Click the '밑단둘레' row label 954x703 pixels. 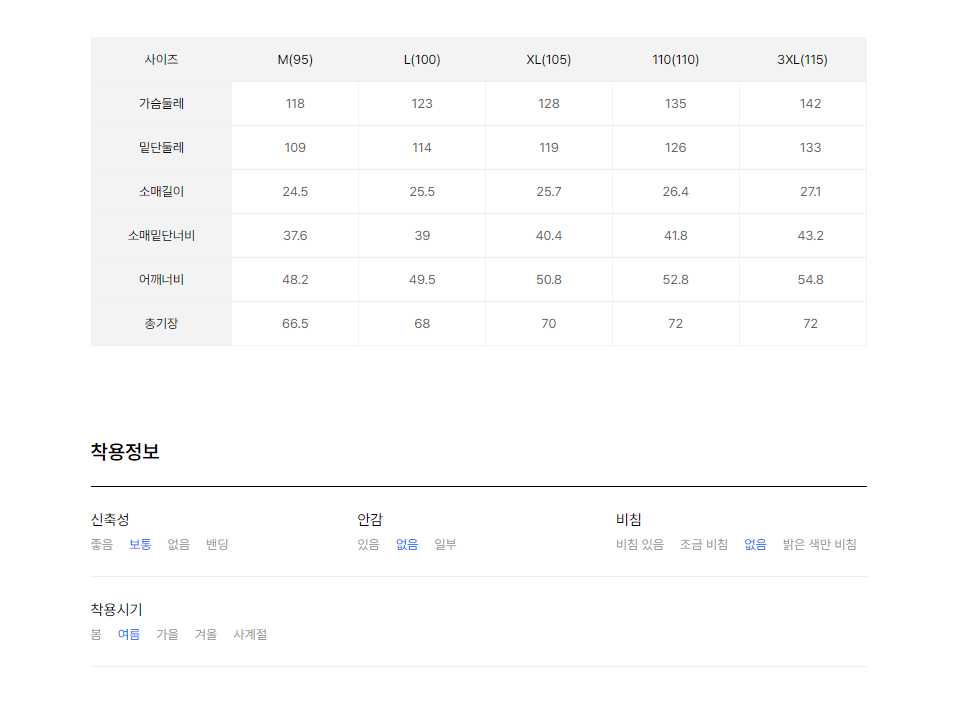(161, 147)
